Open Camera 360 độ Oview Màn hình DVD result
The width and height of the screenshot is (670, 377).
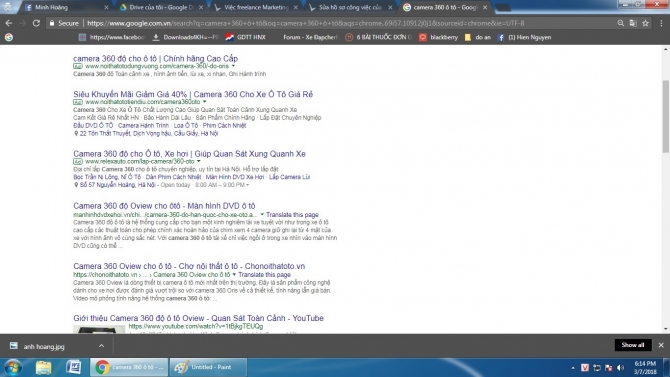(164, 206)
